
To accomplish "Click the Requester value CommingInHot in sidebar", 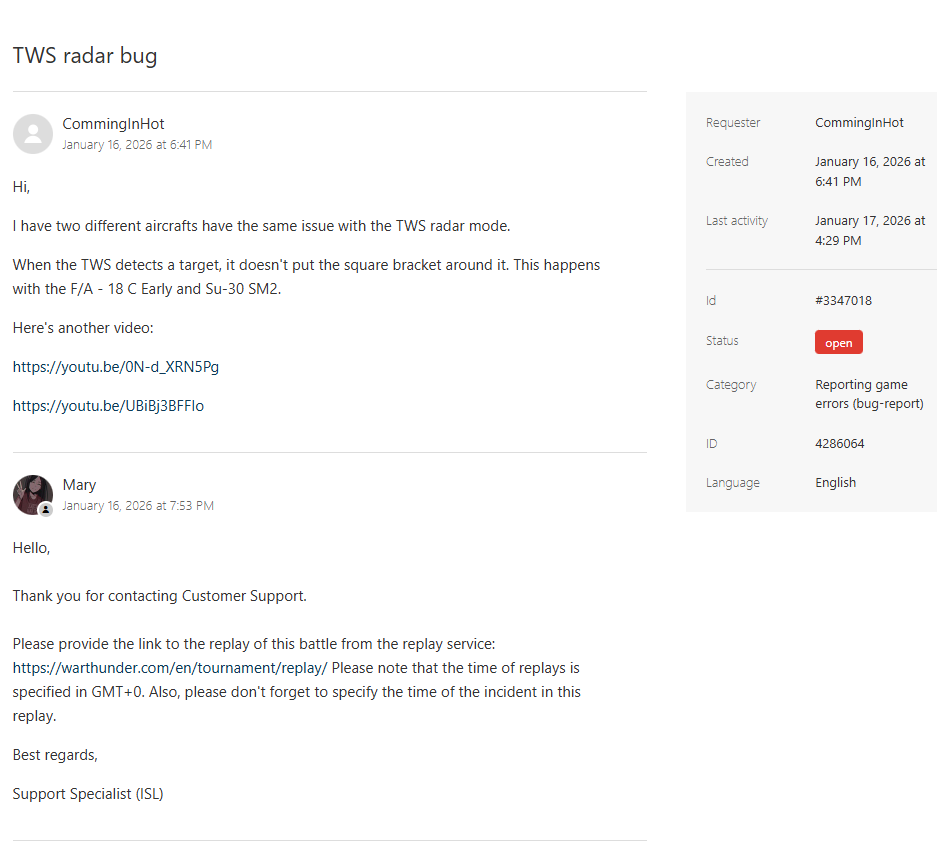I will pyautogui.click(x=859, y=123).
